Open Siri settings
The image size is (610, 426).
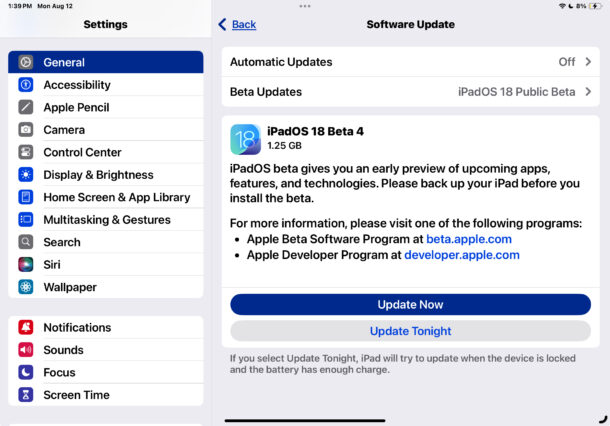[x=106, y=265]
